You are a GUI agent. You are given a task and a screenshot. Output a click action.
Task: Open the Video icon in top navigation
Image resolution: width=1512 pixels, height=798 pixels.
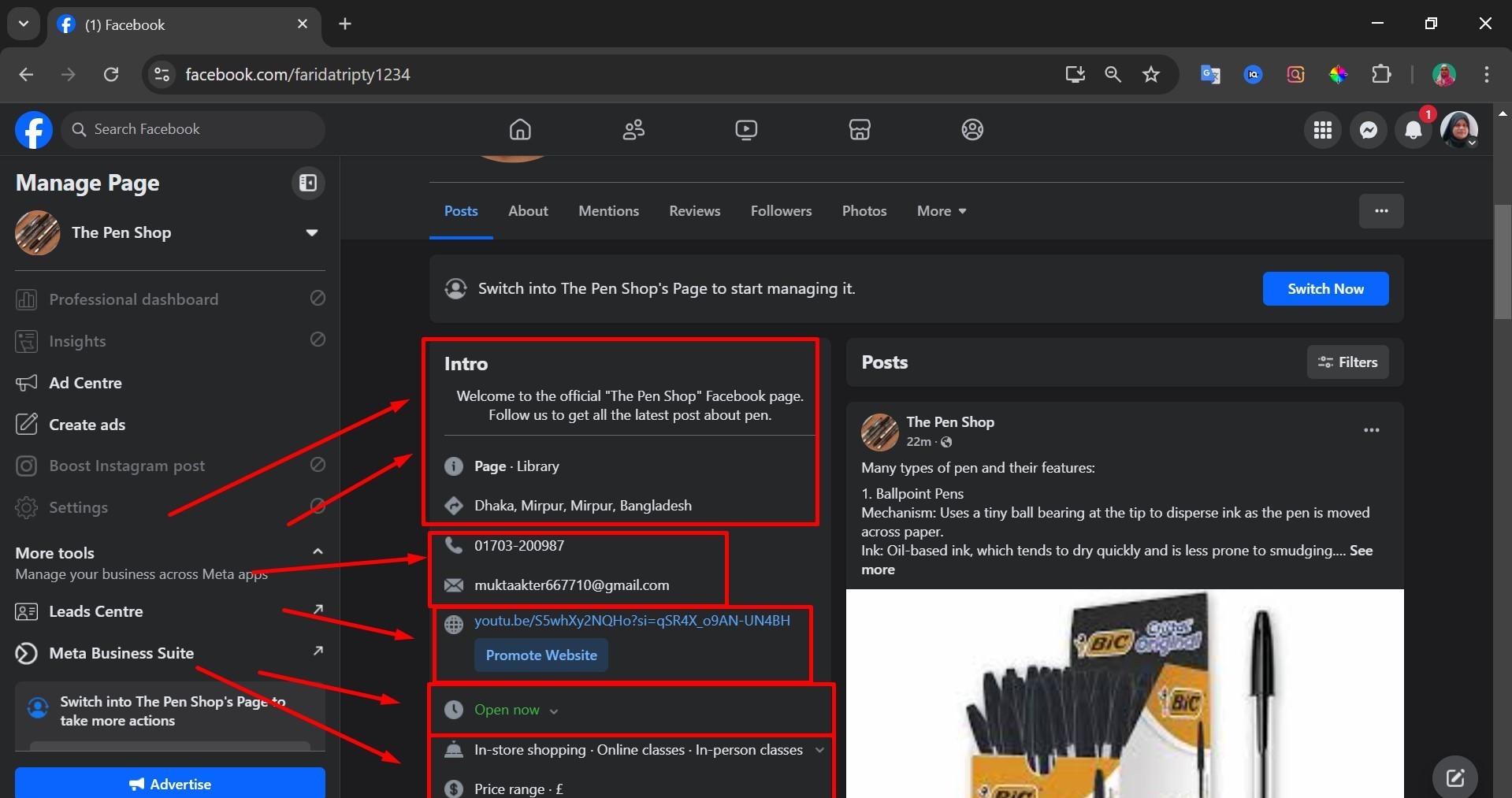point(746,129)
